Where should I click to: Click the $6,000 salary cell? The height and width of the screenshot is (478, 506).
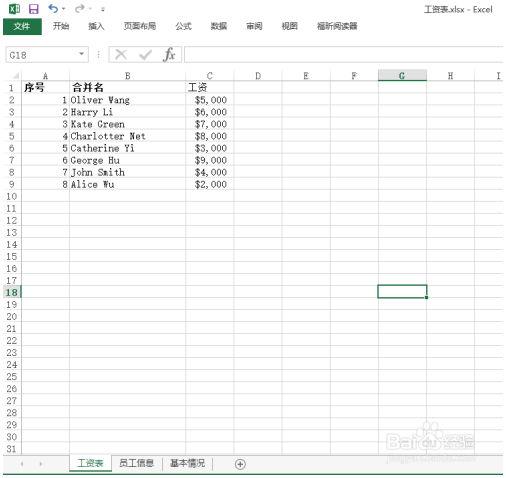(x=210, y=112)
